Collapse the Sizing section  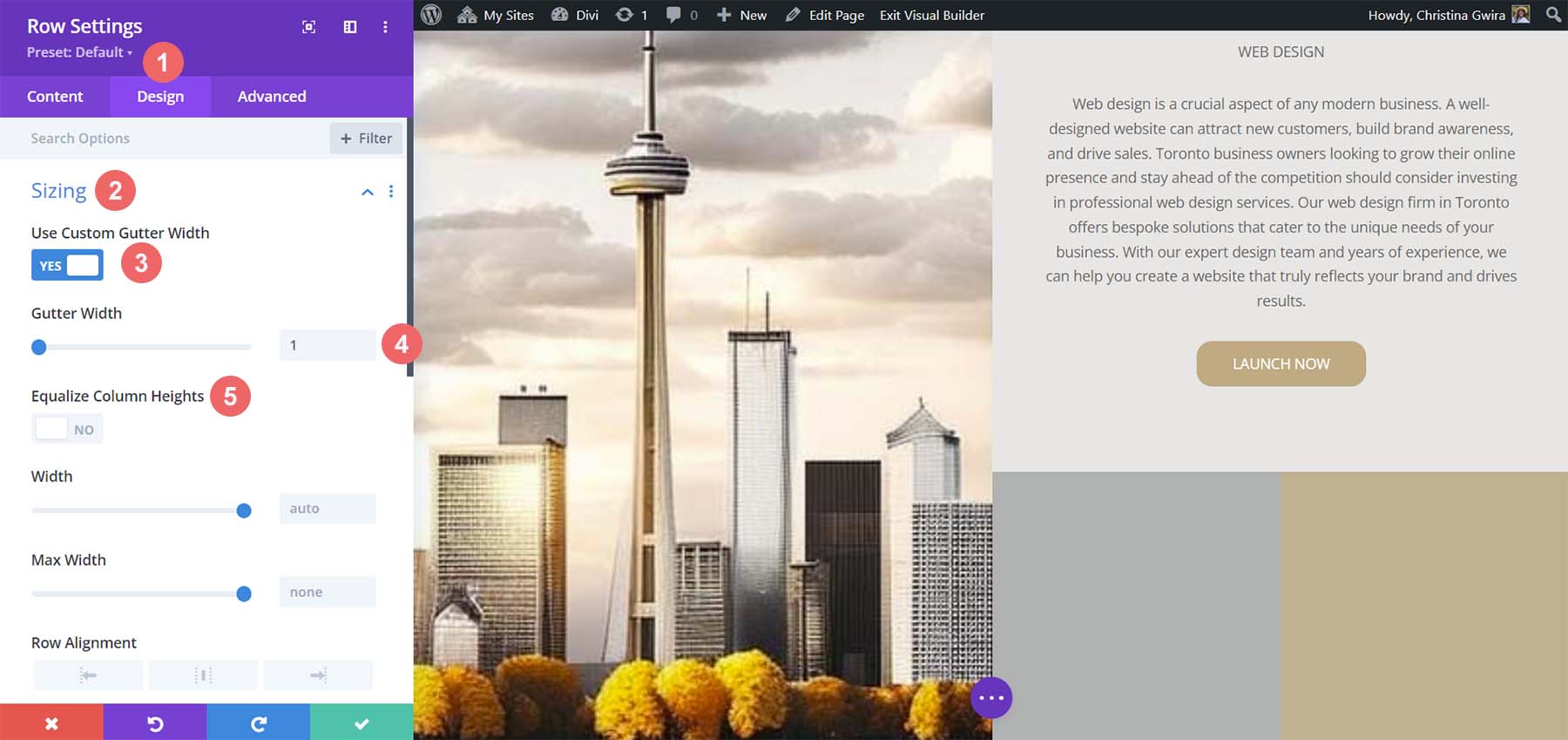(x=368, y=192)
